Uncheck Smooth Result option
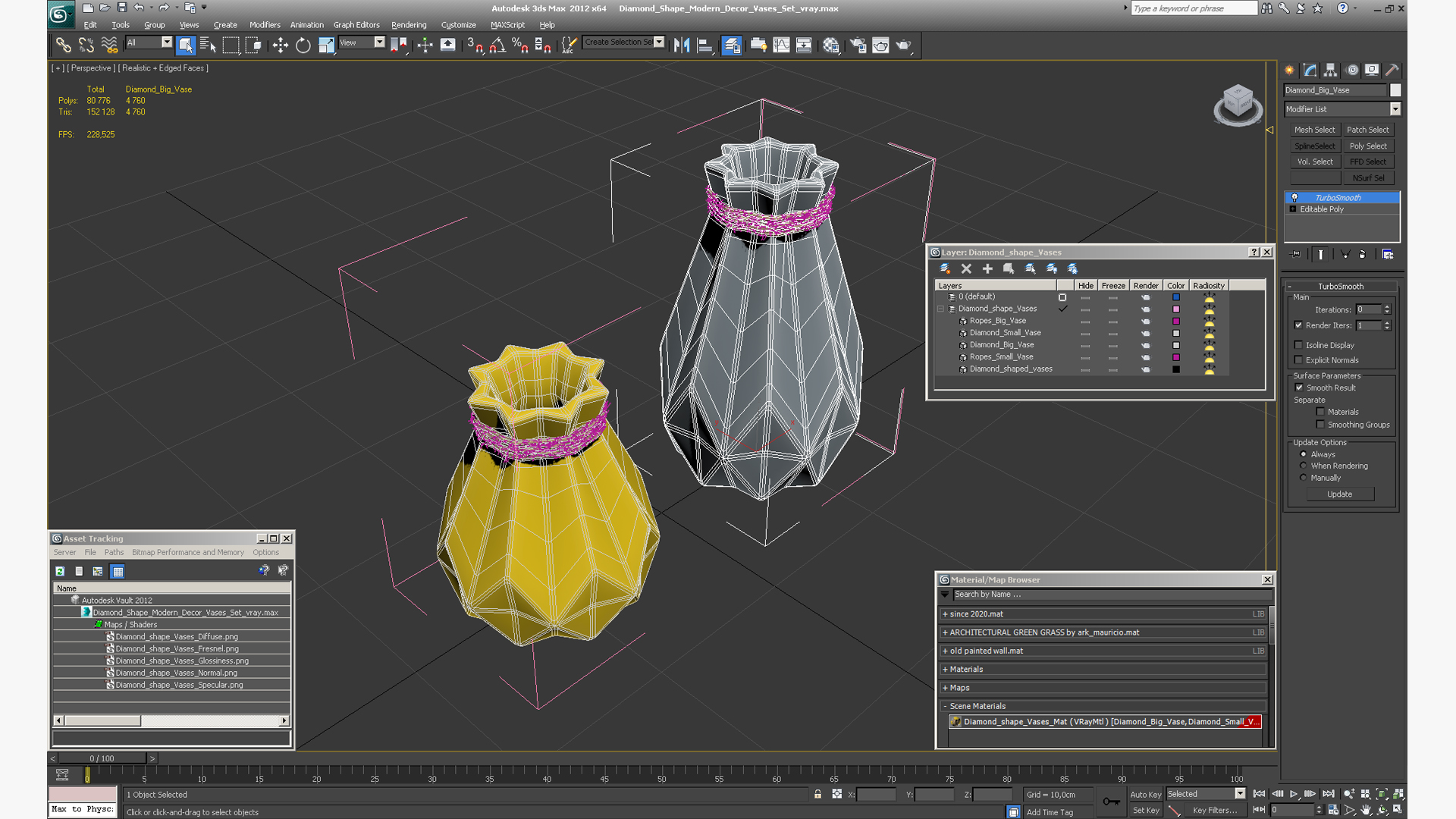Viewport: 1456px width, 819px height. click(1298, 388)
